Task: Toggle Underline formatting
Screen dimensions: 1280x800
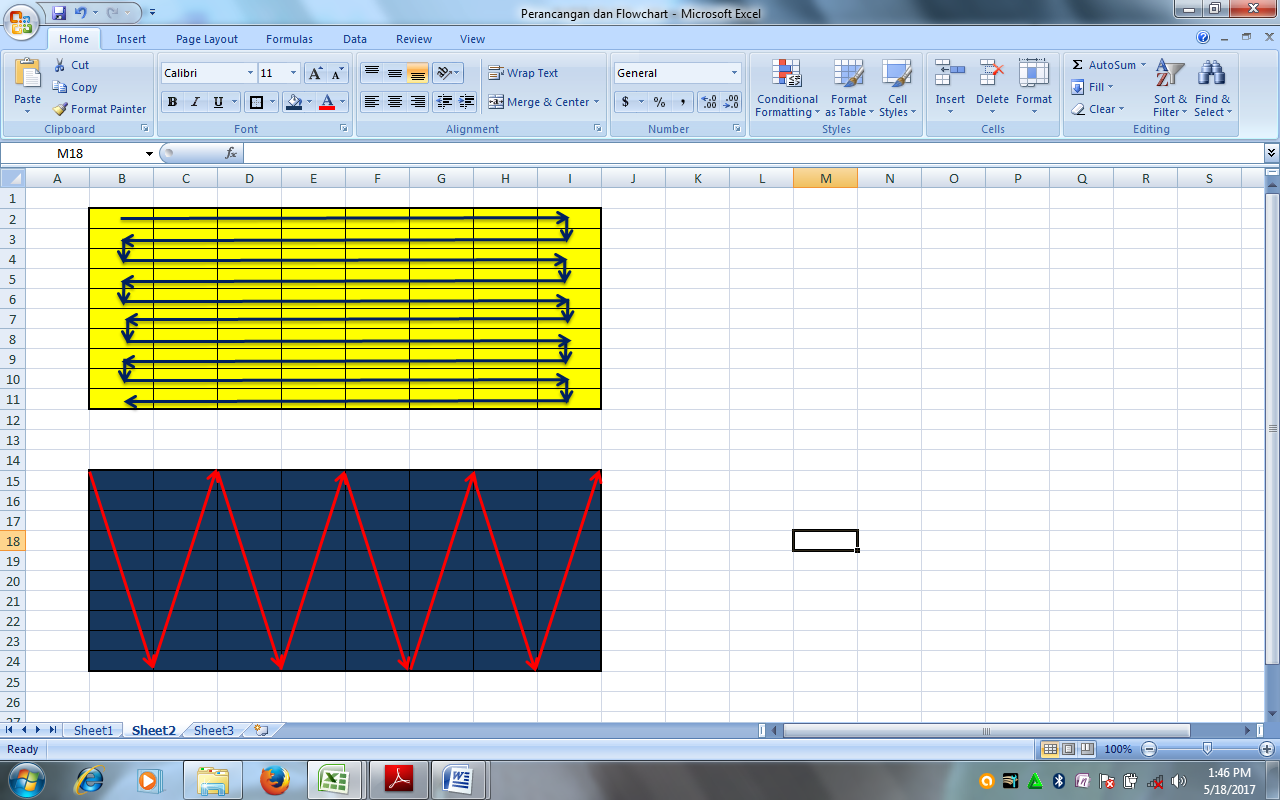Action: (x=218, y=102)
